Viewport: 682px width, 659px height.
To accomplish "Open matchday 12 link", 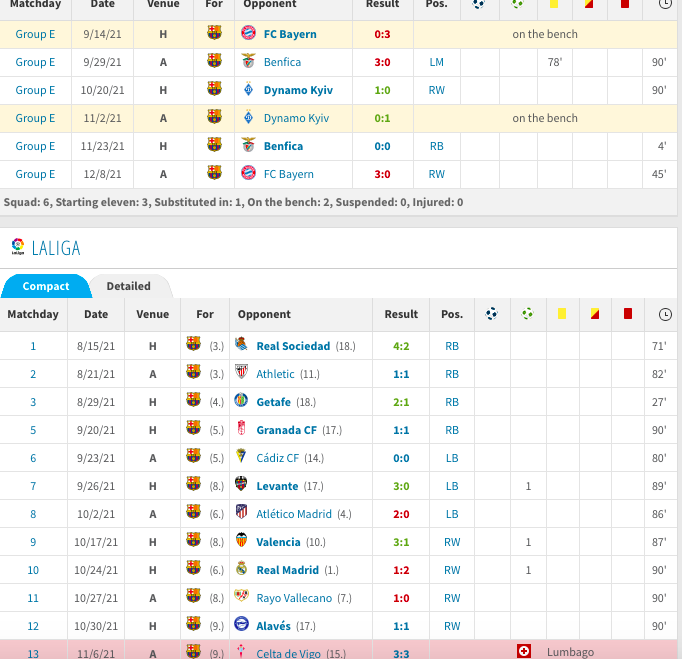I will click(33, 626).
